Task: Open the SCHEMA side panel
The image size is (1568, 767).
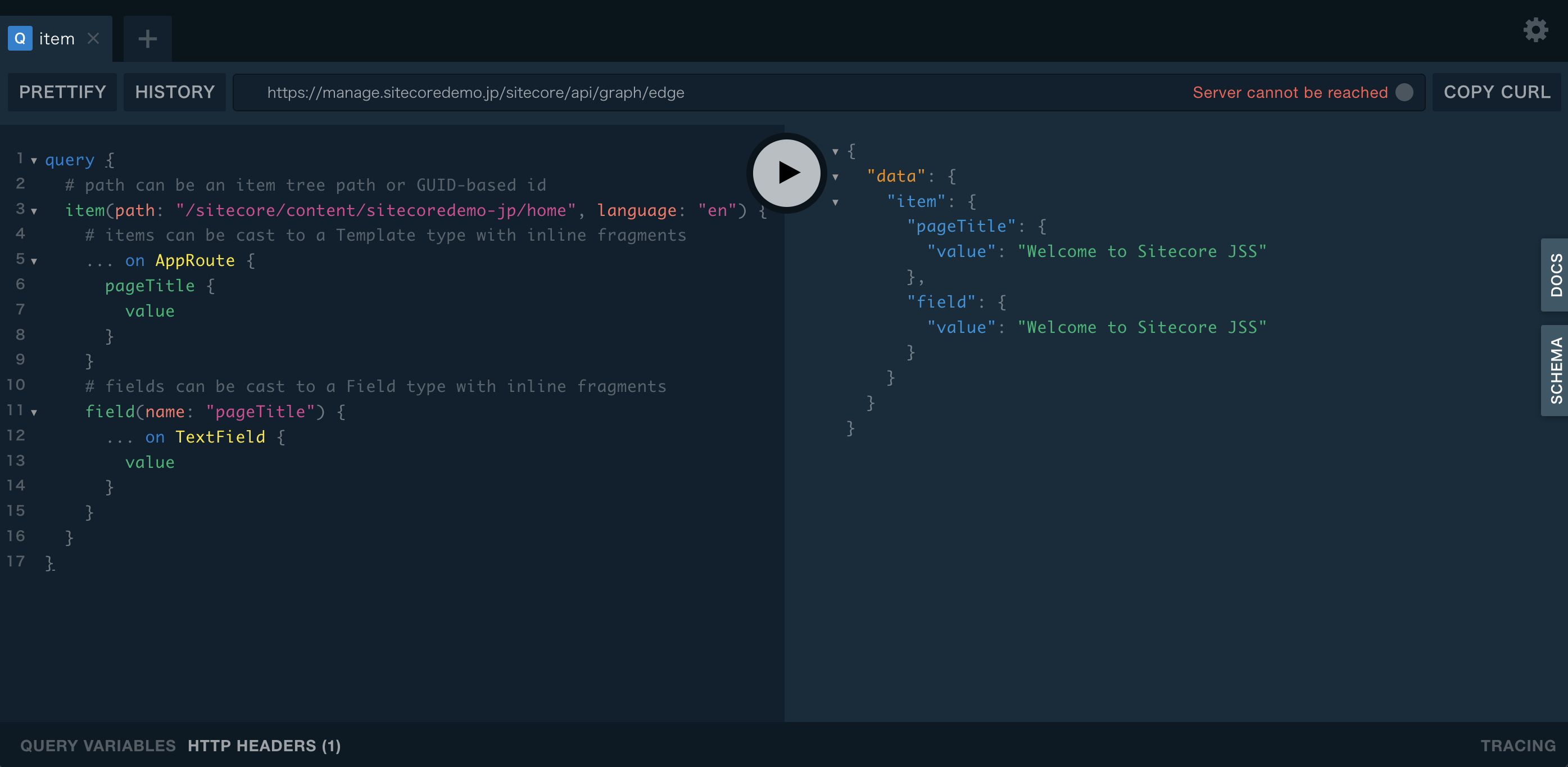Action: coord(1555,371)
